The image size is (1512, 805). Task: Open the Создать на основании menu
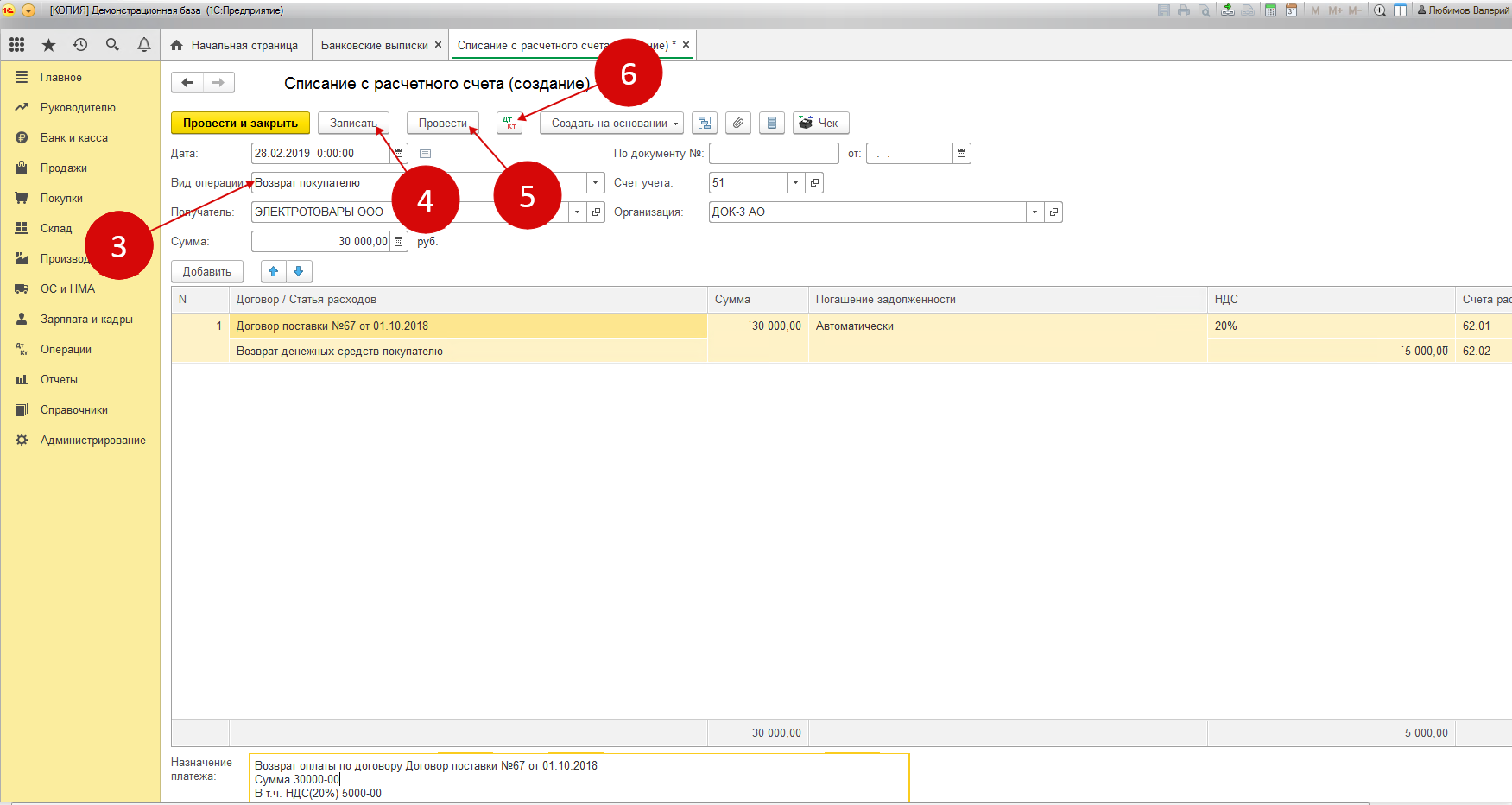click(x=611, y=124)
